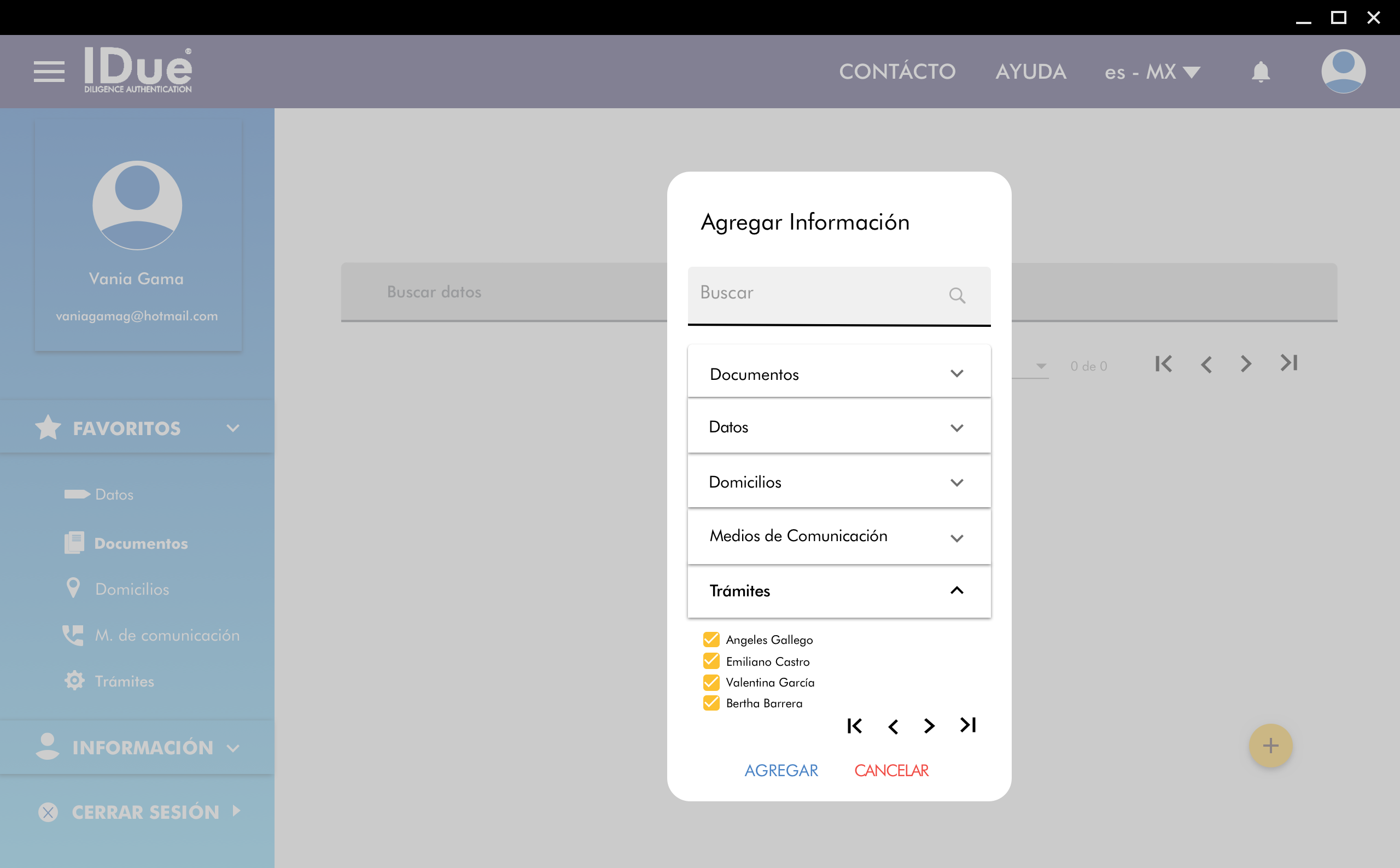Image resolution: width=1400 pixels, height=868 pixels.
Task: Click the AGREGAR button
Action: (x=781, y=770)
